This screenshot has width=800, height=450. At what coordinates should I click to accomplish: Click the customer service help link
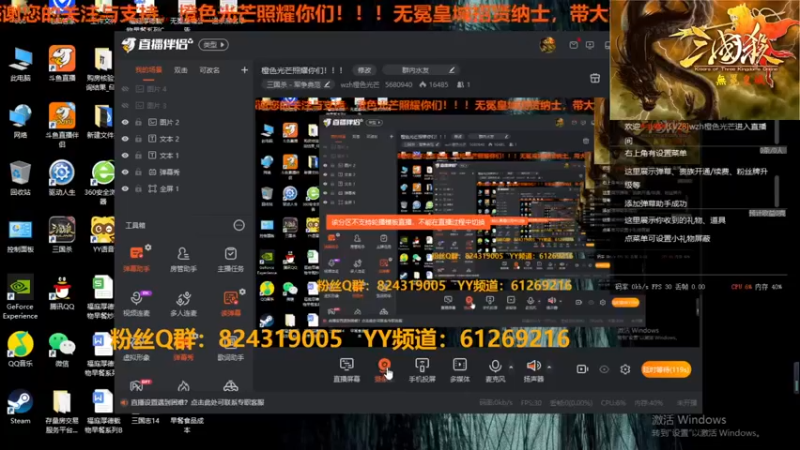click(x=197, y=403)
